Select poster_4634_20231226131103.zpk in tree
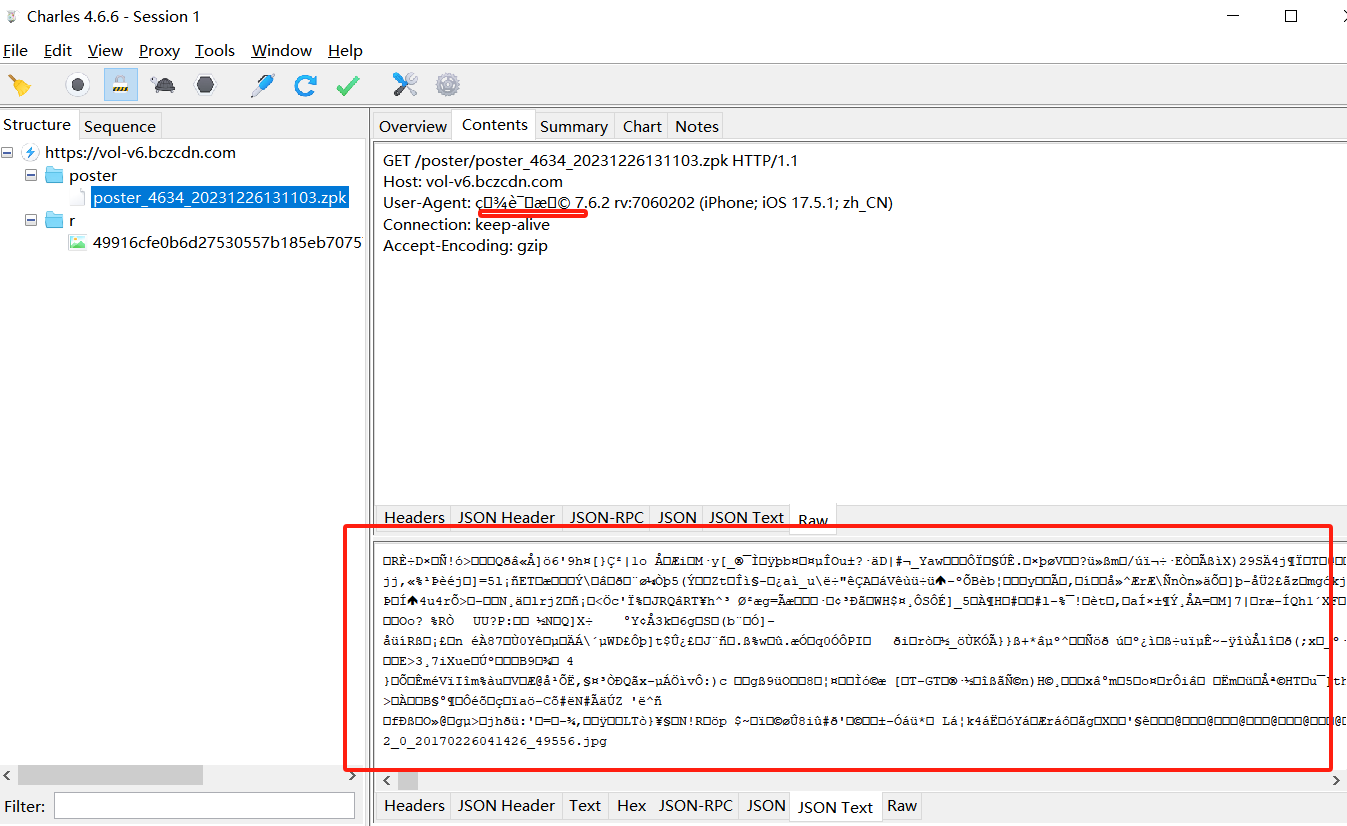1347x826 pixels. click(220, 198)
